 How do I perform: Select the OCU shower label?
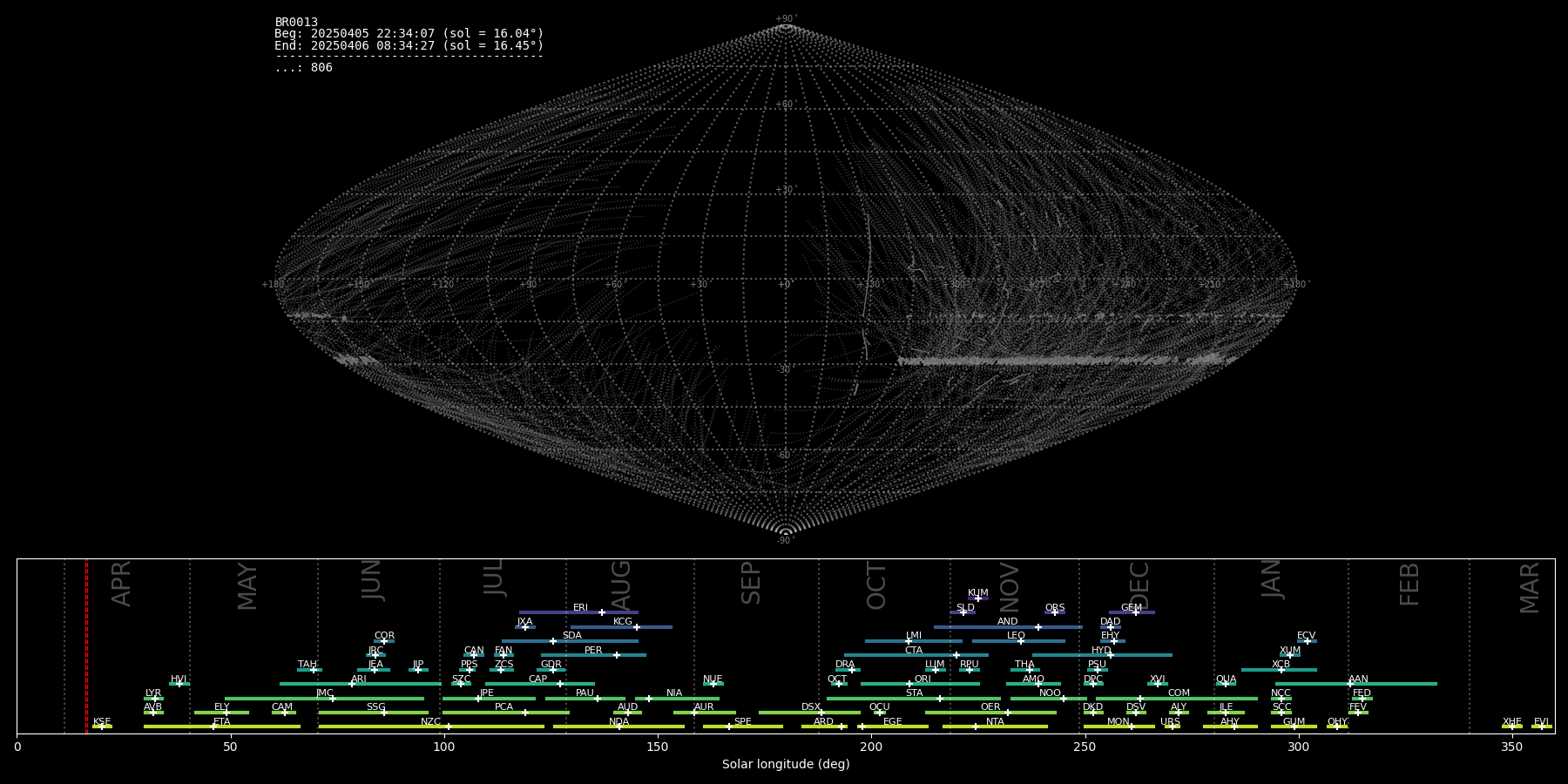click(x=880, y=707)
